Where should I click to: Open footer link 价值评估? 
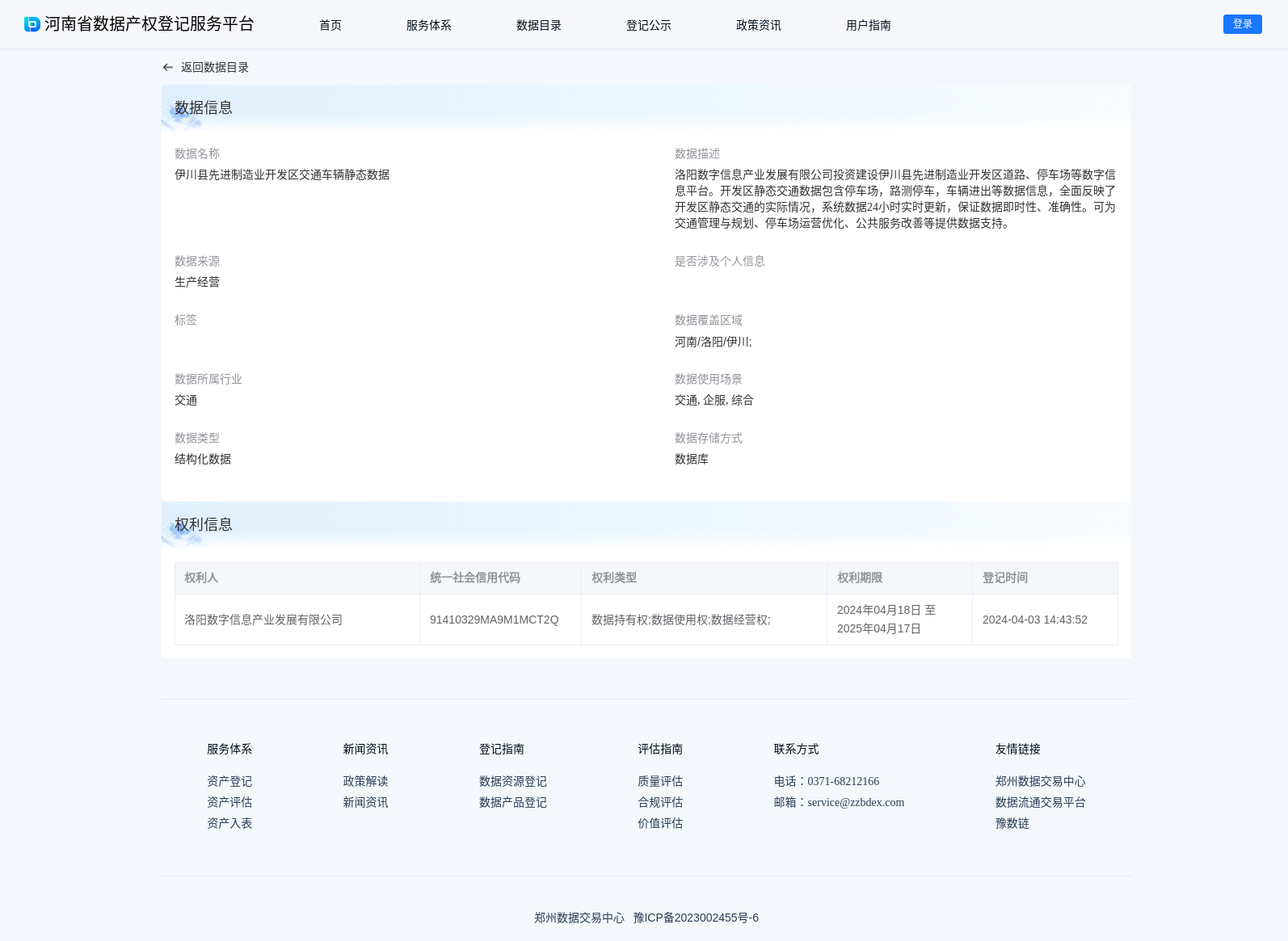click(660, 823)
